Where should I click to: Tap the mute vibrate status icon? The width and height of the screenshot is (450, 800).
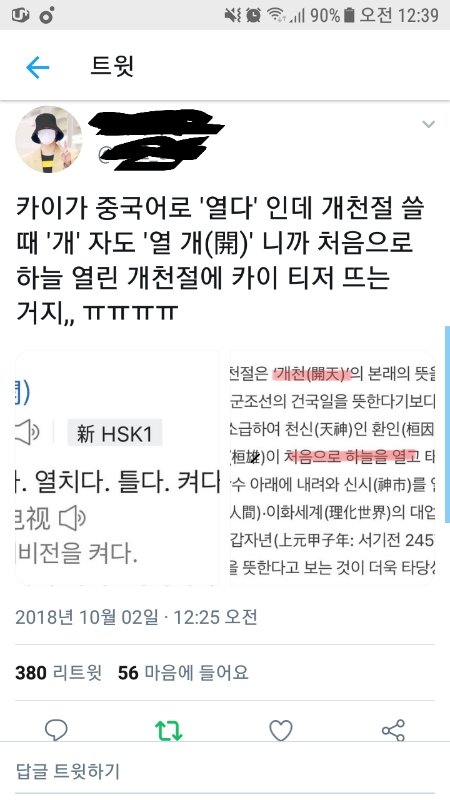(x=233, y=15)
